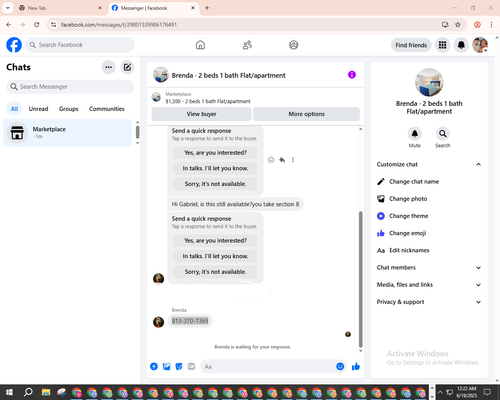Open emoji picker in message field

340,367
